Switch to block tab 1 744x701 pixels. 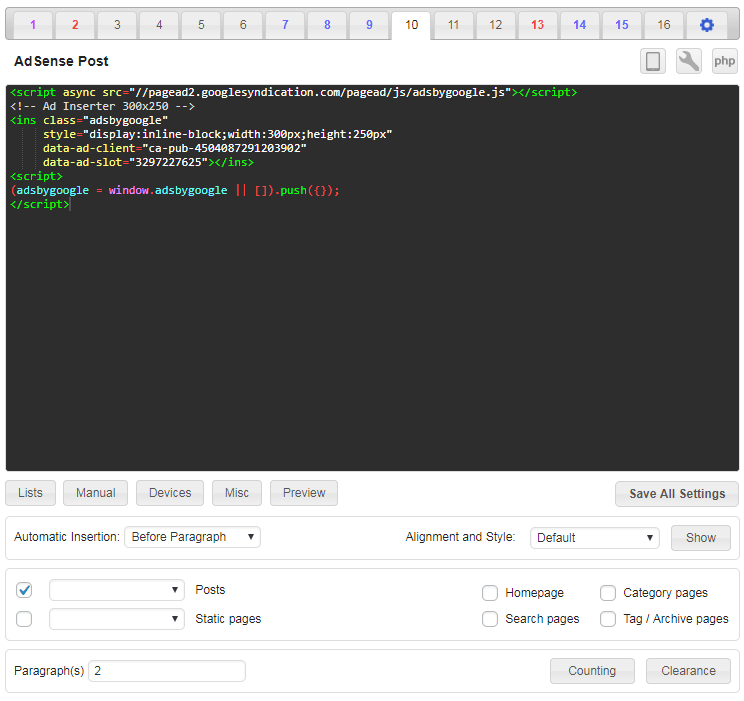[33, 25]
